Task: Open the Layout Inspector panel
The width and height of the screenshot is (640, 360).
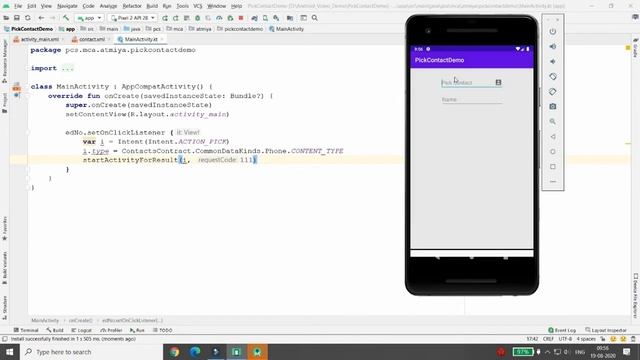Action: click(x=606, y=330)
